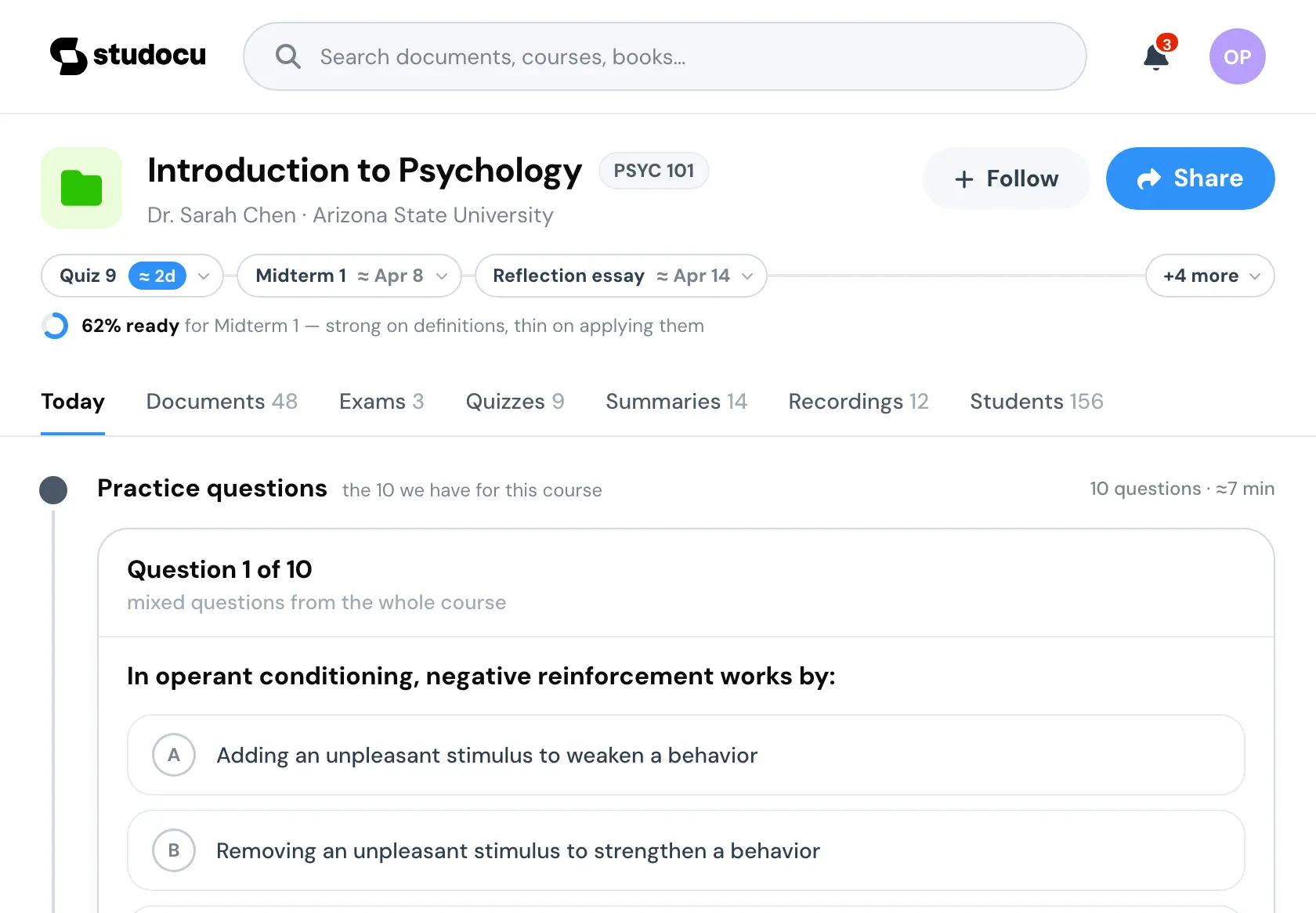Expand the Midterm 1 deadline dropdown
Image resolution: width=1316 pixels, height=913 pixels.
[349, 276]
